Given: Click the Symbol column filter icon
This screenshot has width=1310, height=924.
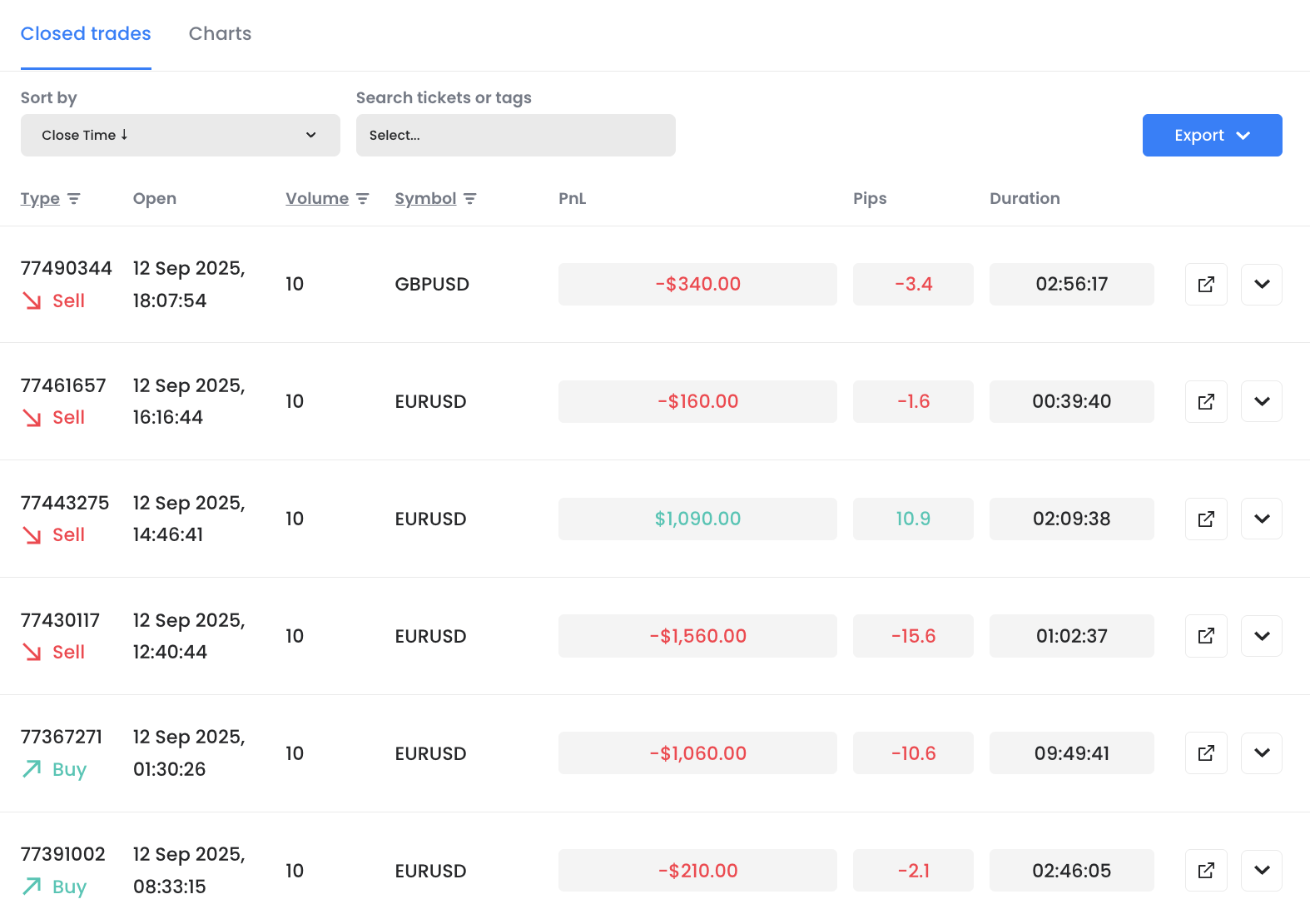Looking at the screenshot, I should pos(470,199).
